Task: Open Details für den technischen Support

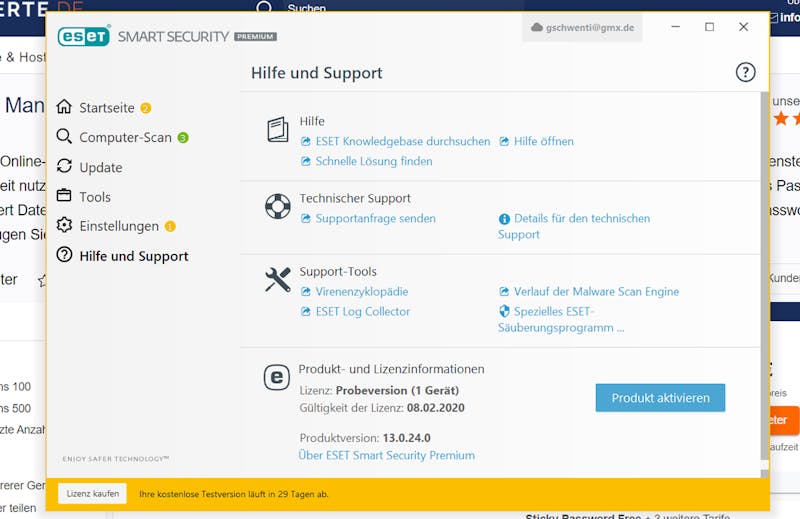Action: pos(574,227)
